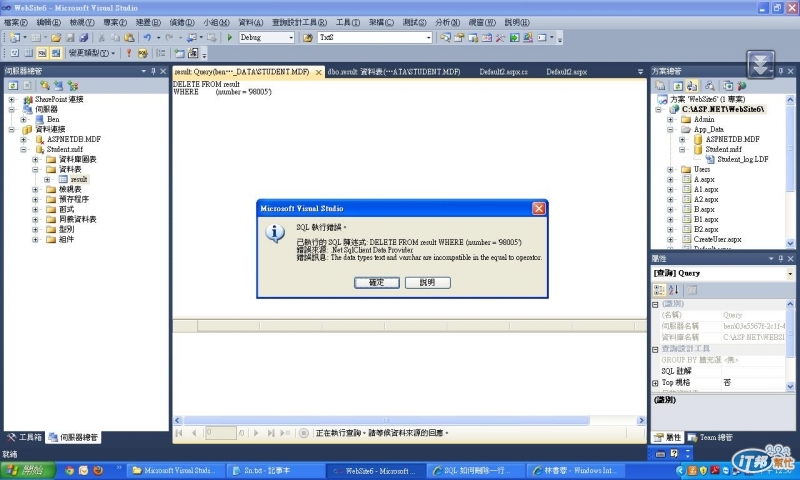Open the [查詢] Query object dropdown in Properties
This screenshot has width=800, height=480.
click(790, 273)
